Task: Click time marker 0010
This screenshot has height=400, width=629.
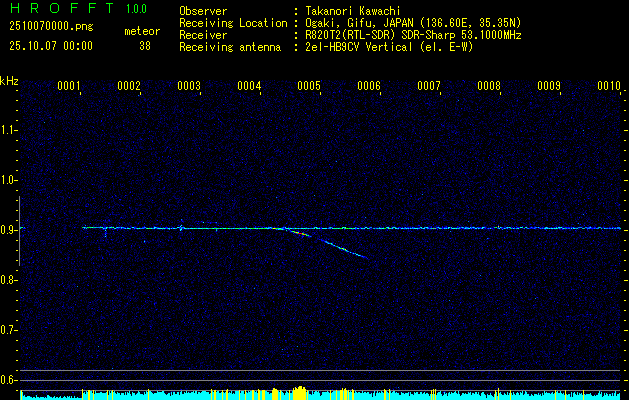Action: (609, 86)
